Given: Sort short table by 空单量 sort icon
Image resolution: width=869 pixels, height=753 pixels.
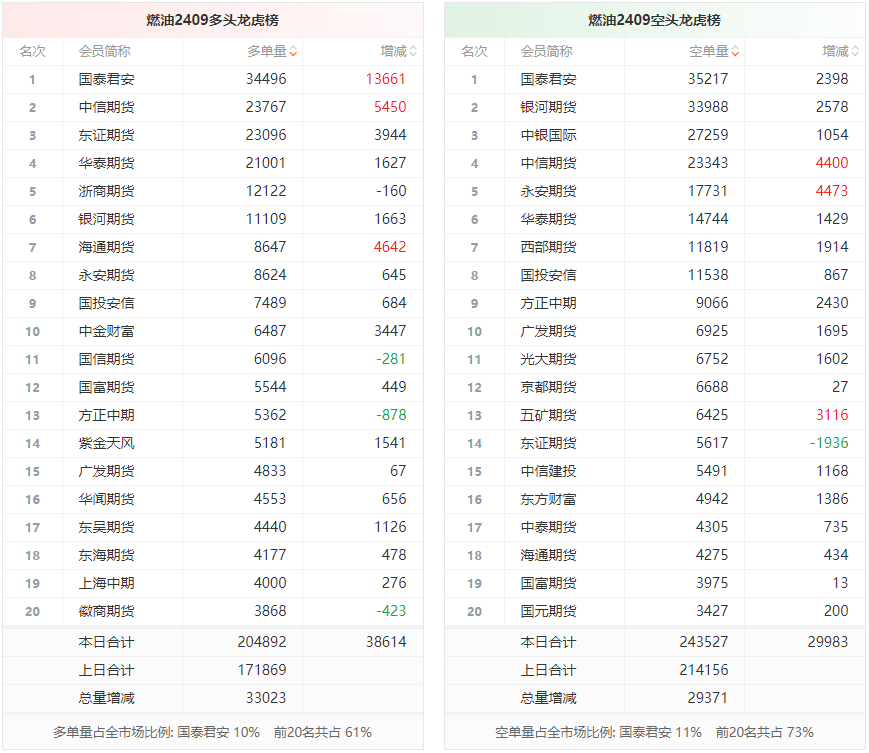Looking at the screenshot, I should click(735, 52).
